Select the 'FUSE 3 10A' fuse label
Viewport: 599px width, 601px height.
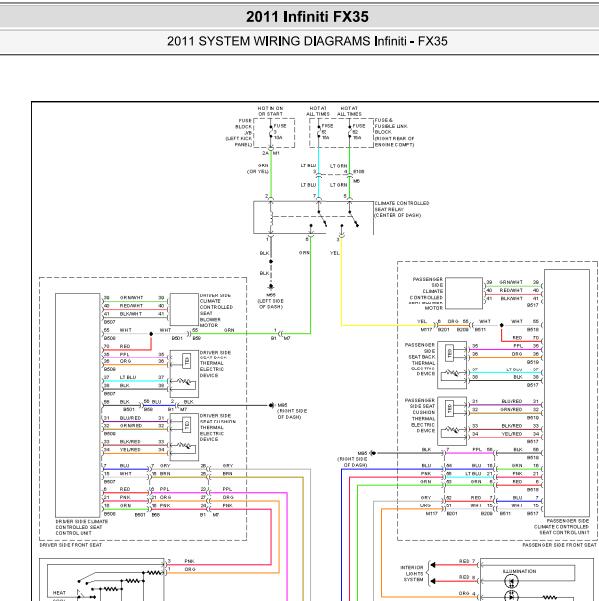pos(279,131)
